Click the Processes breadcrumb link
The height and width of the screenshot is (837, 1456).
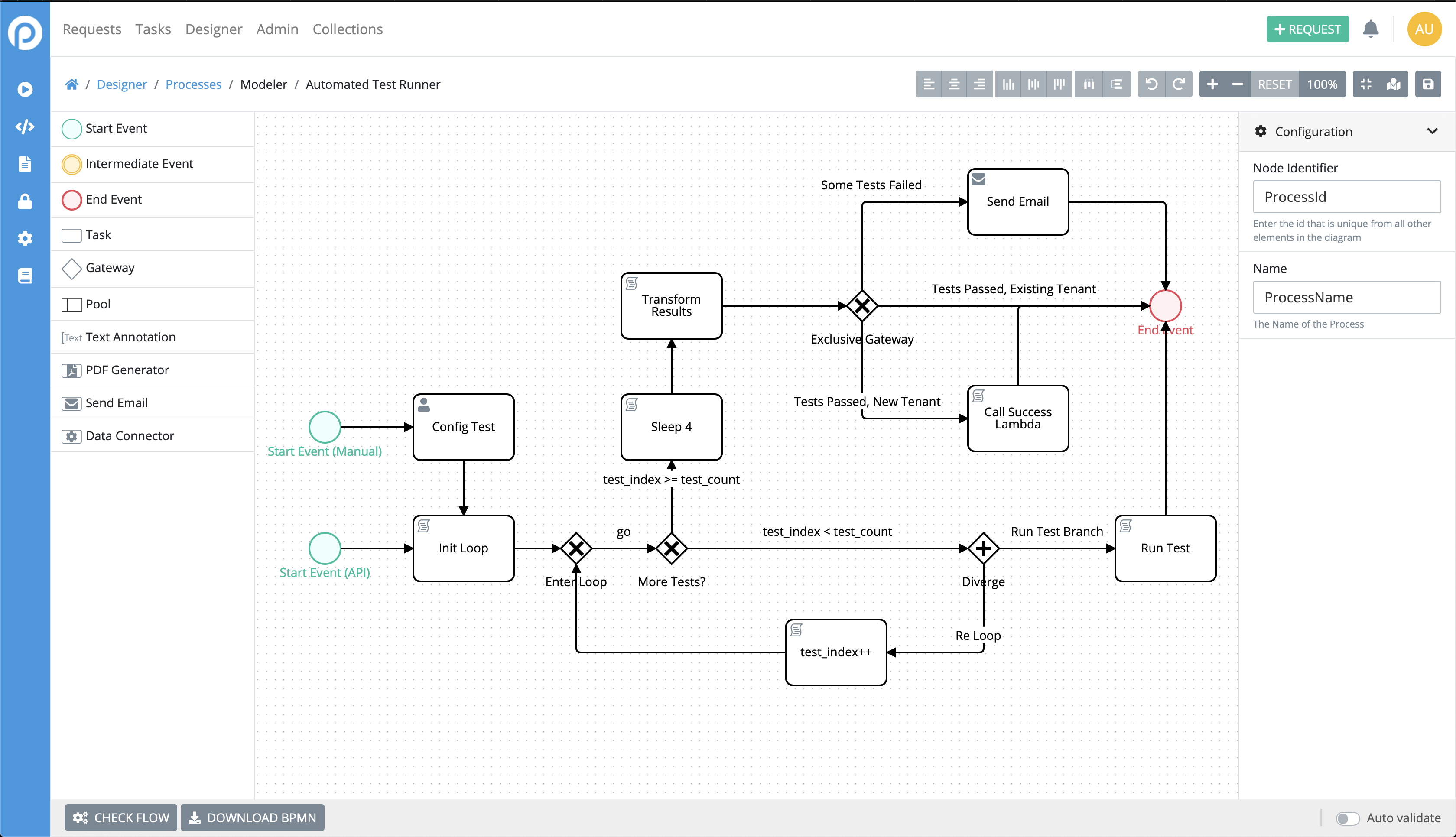tap(193, 83)
